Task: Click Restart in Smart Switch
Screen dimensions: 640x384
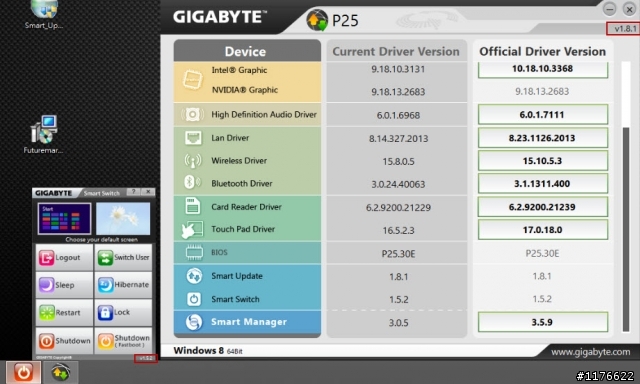Action: click(64, 313)
